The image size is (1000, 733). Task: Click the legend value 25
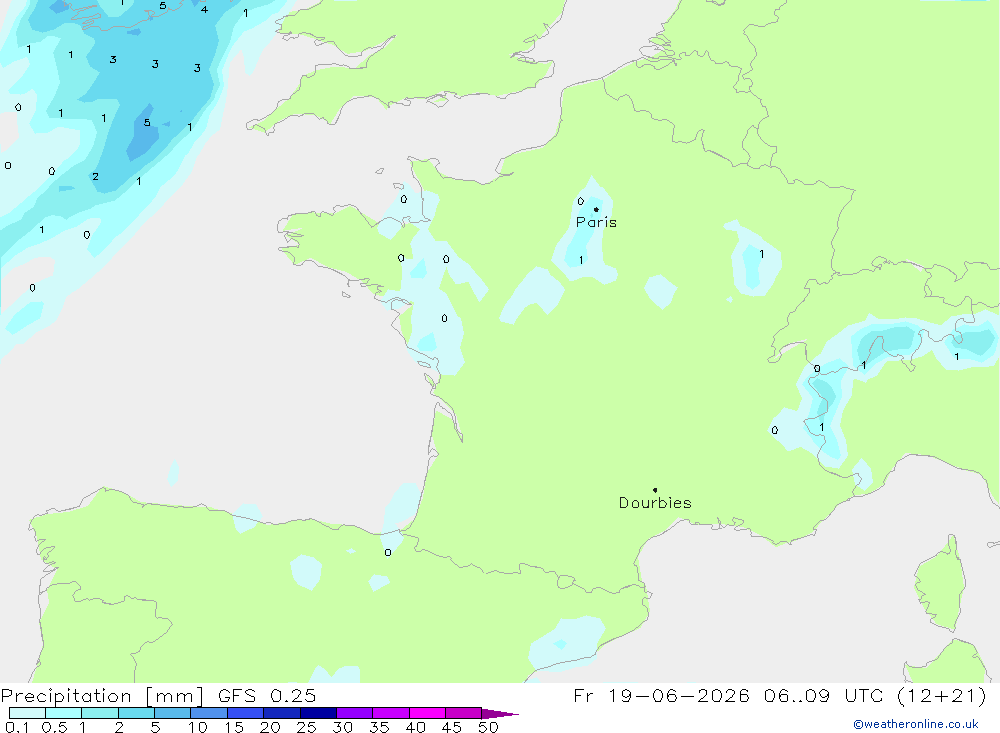306,727
